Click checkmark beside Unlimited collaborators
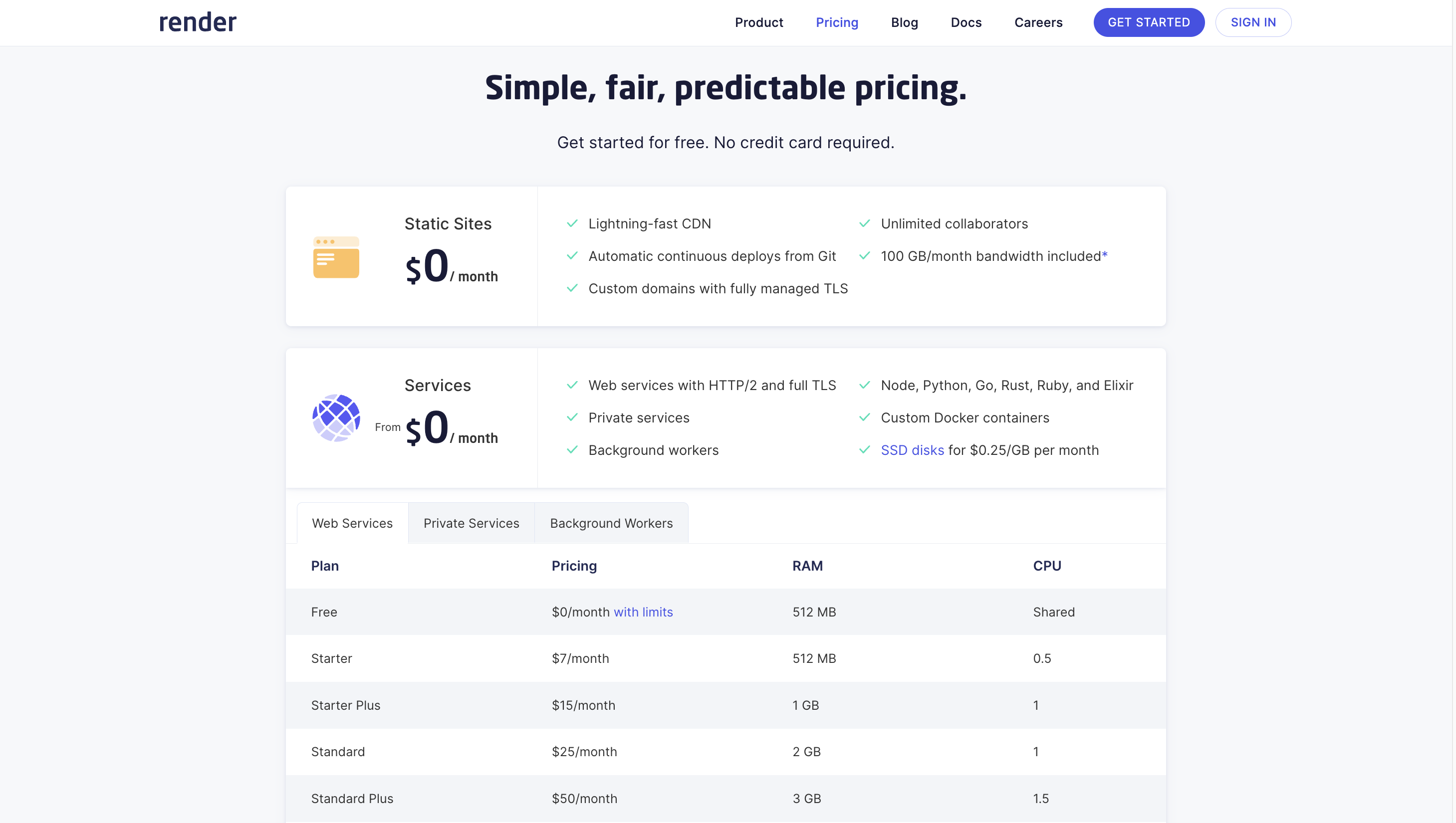 pos(865,223)
